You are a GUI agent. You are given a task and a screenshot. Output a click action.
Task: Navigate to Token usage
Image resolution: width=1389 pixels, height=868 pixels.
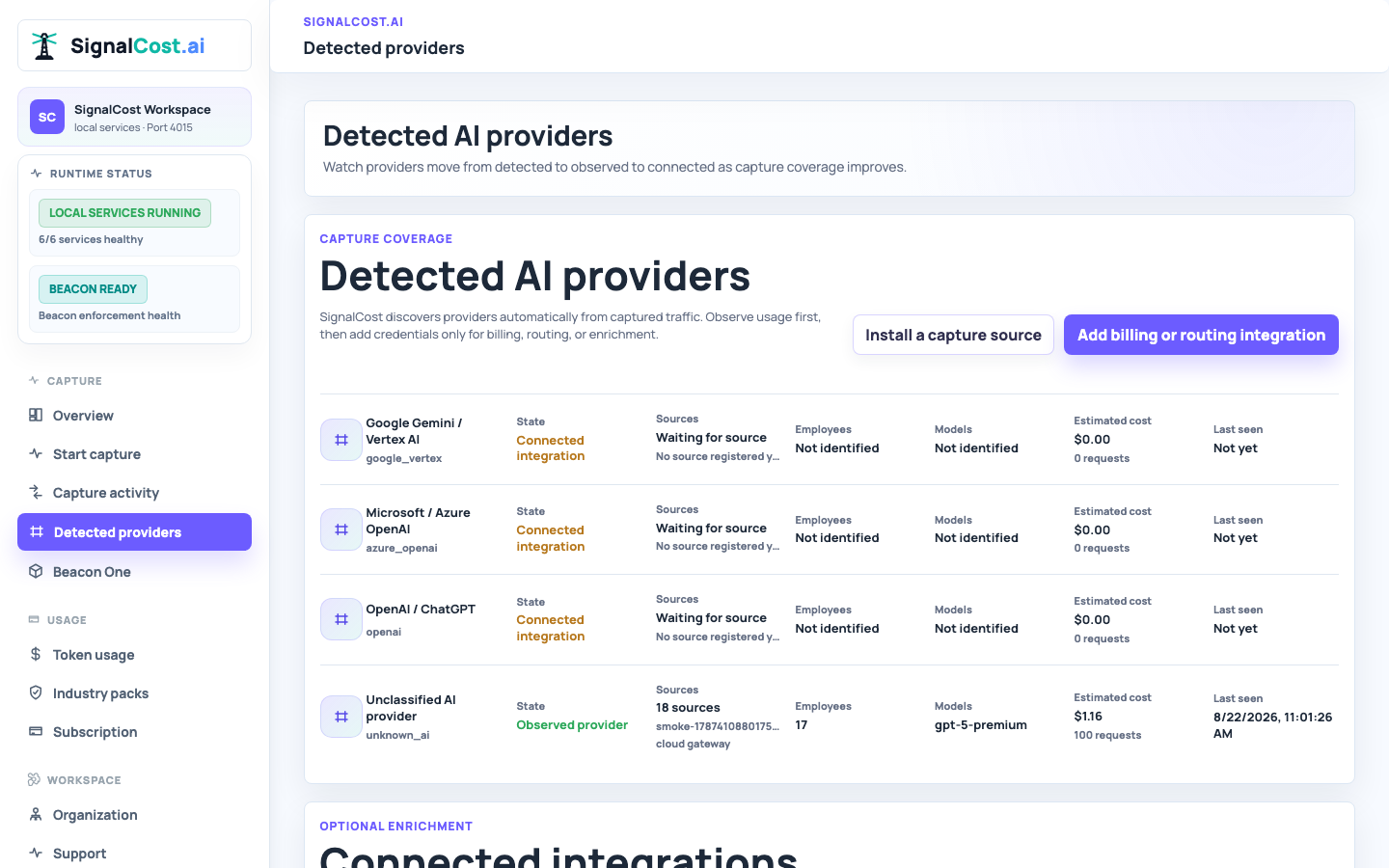[x=134, y=654]
